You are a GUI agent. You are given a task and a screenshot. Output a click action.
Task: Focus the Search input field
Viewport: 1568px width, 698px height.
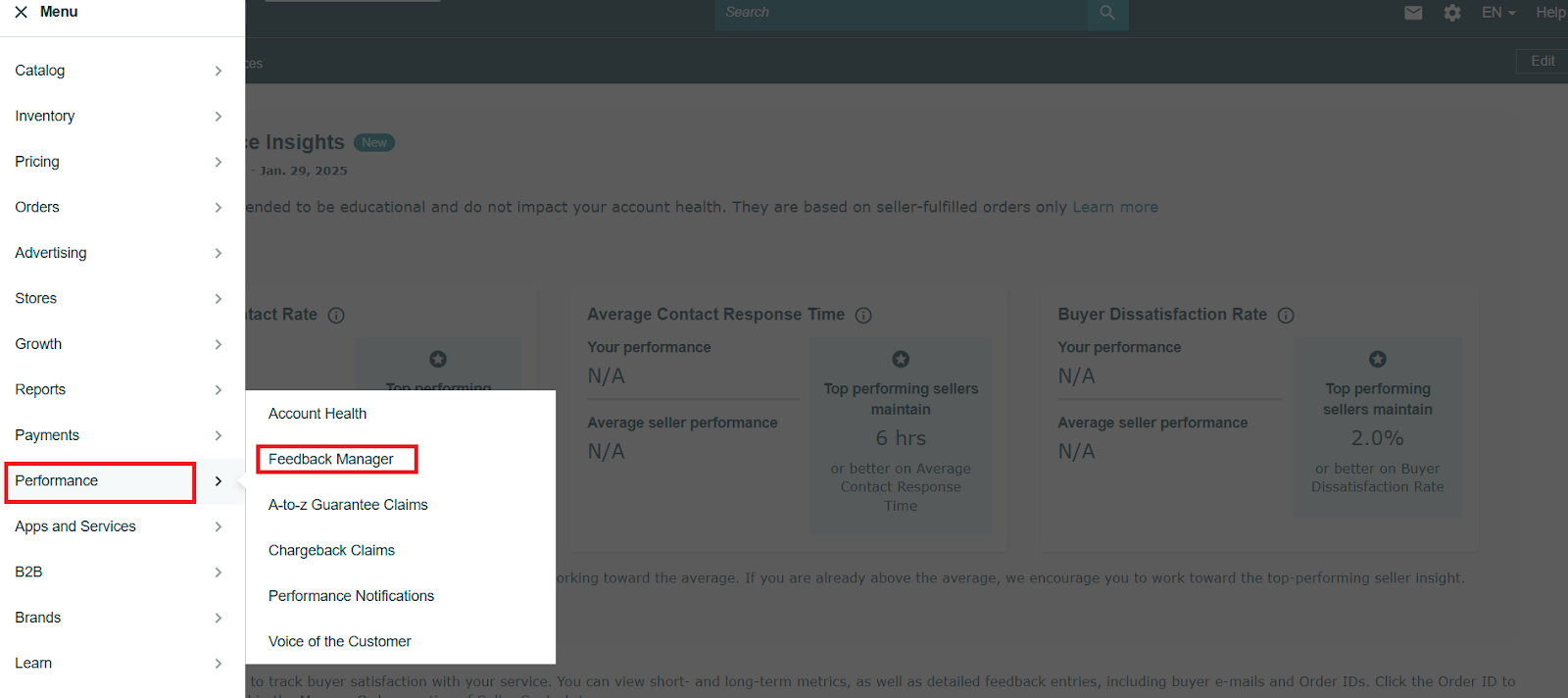pyautogui.click(x=902, y=13)
